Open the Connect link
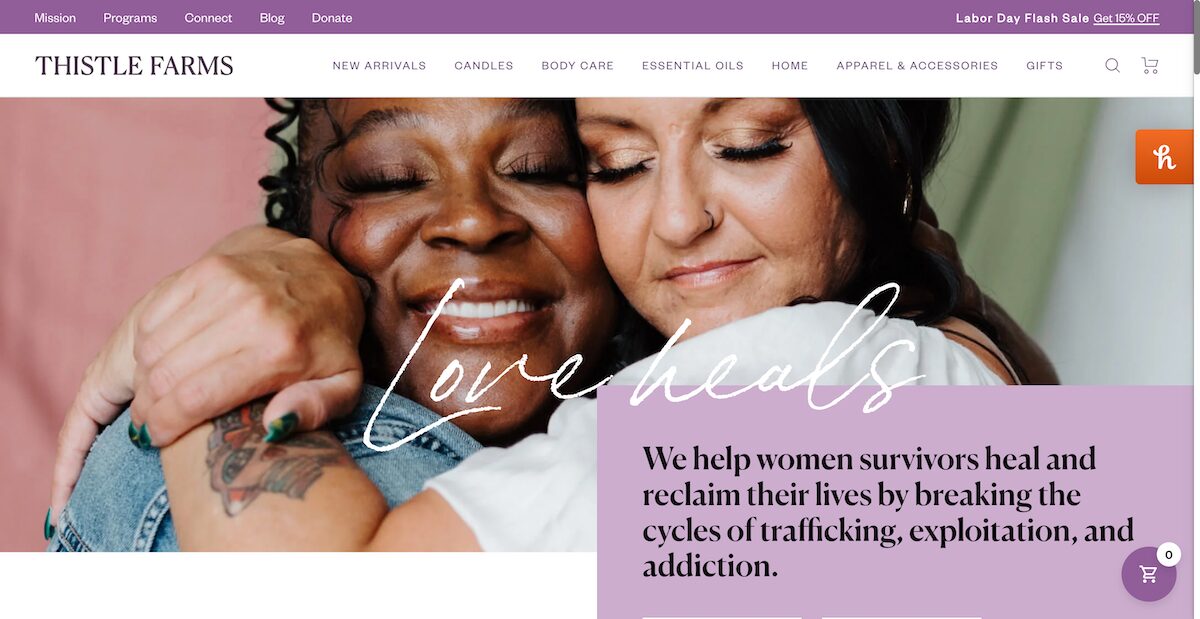This screenshot has width=1200, height=619. click(x=208, y=18)
